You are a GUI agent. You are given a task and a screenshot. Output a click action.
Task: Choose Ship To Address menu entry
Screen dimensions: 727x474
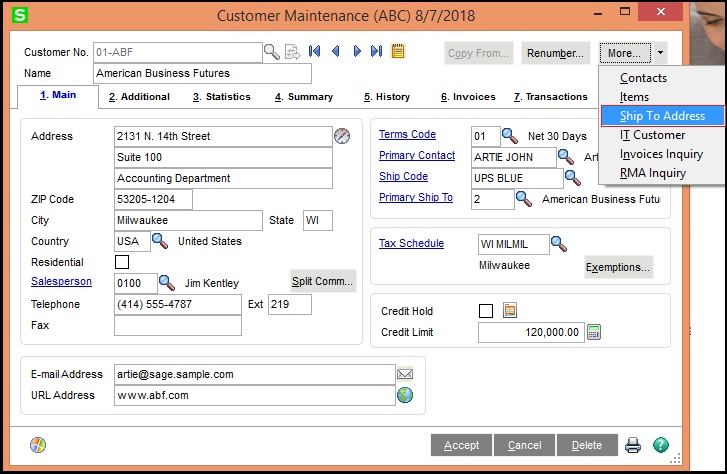662,116
